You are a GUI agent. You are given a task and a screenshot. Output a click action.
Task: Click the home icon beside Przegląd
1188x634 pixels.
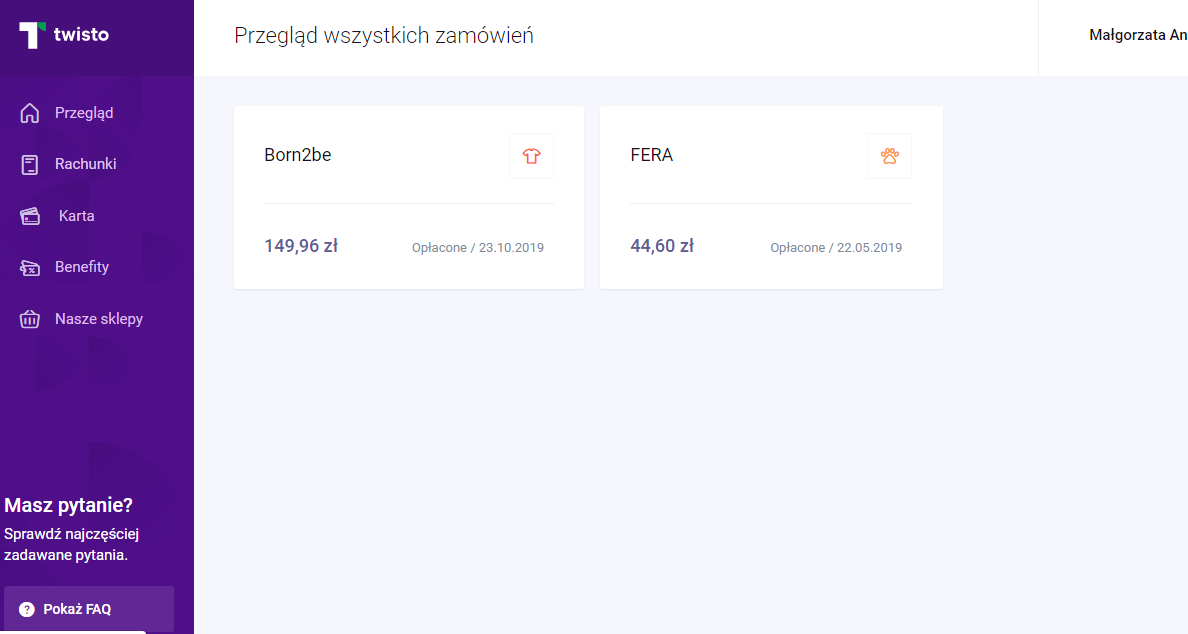(30, 113)
